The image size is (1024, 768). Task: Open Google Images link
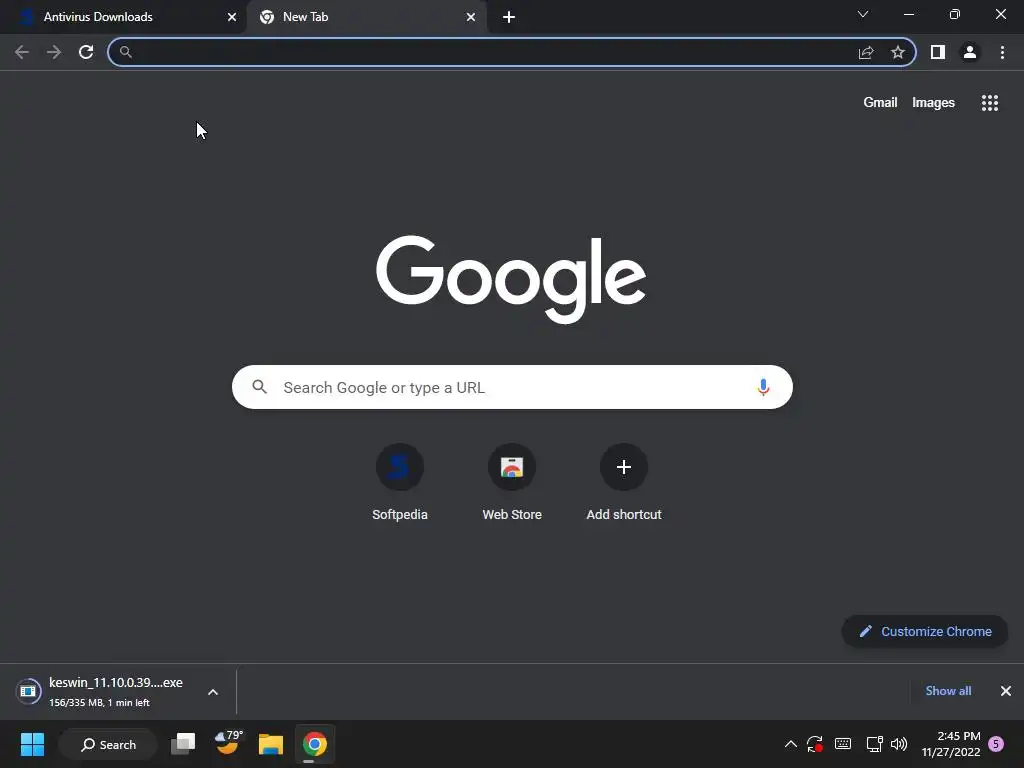click(x=933, y=103)
